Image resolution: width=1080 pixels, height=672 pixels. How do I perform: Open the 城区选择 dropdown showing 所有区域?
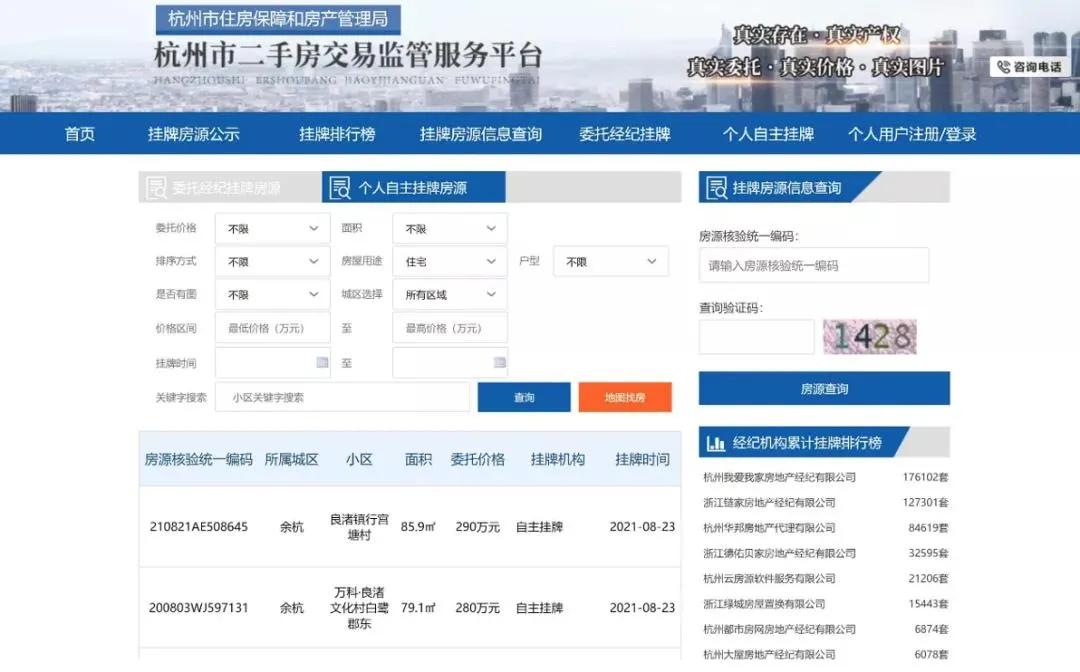[449, 294]
